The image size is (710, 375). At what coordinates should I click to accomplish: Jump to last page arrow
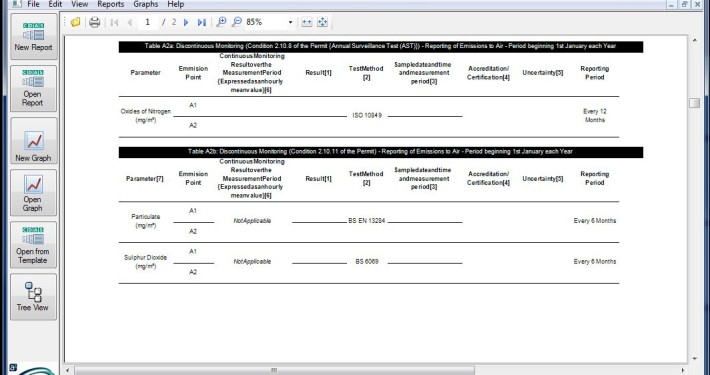201,22
